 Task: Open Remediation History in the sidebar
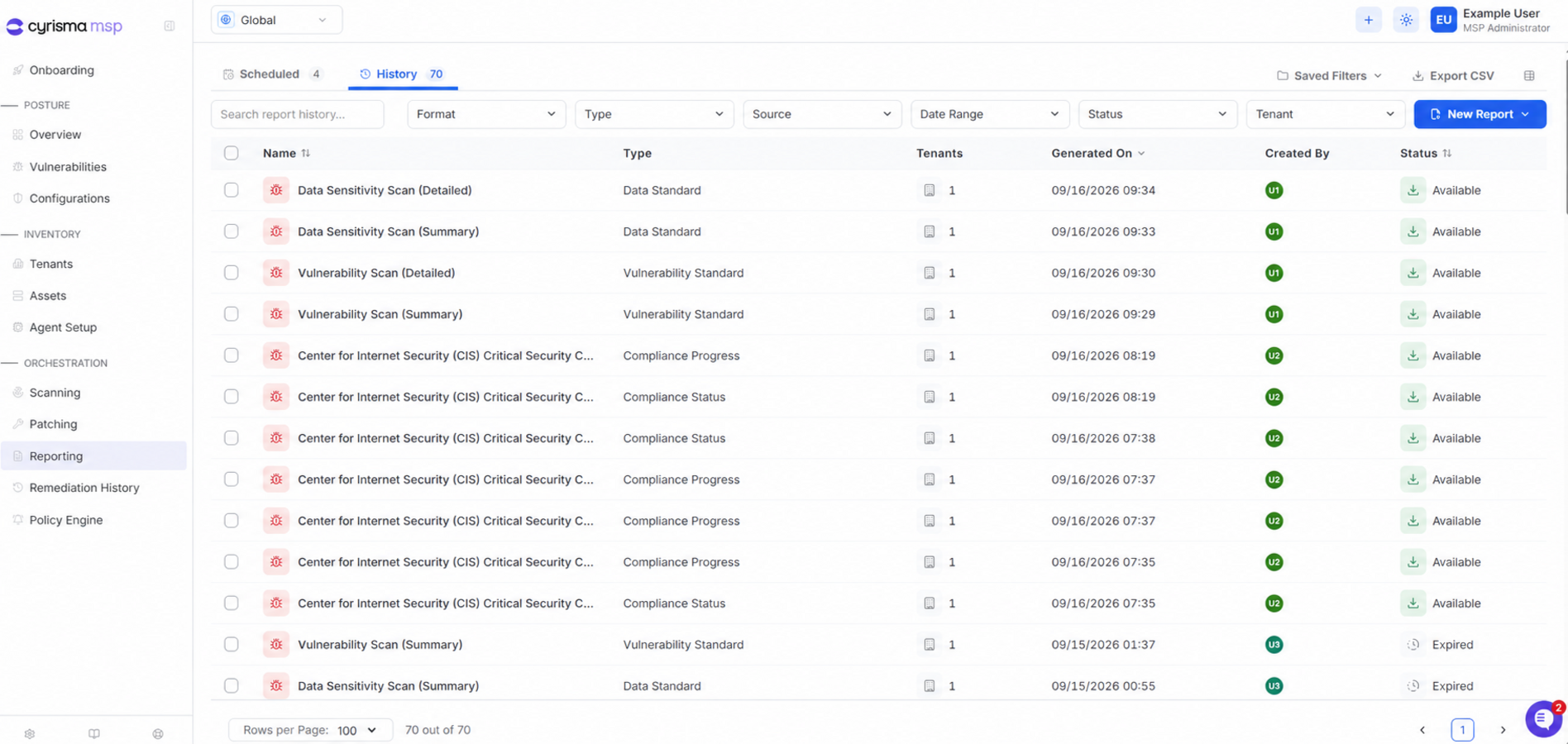(x=84, y=488)
